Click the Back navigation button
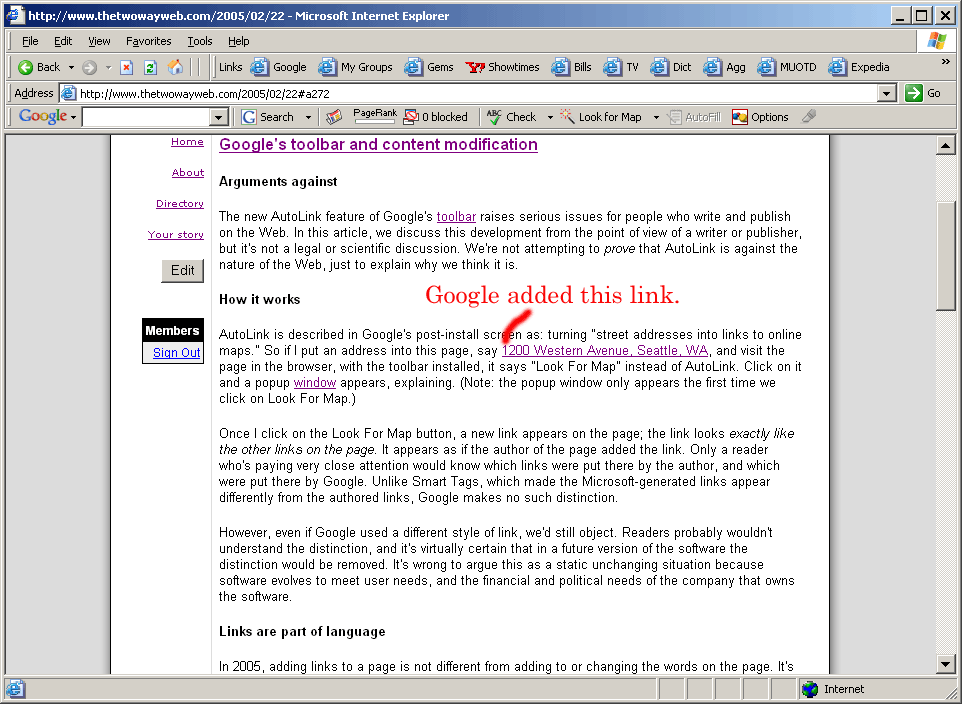Viewport: 962px width, 704px height. (39, 67)
